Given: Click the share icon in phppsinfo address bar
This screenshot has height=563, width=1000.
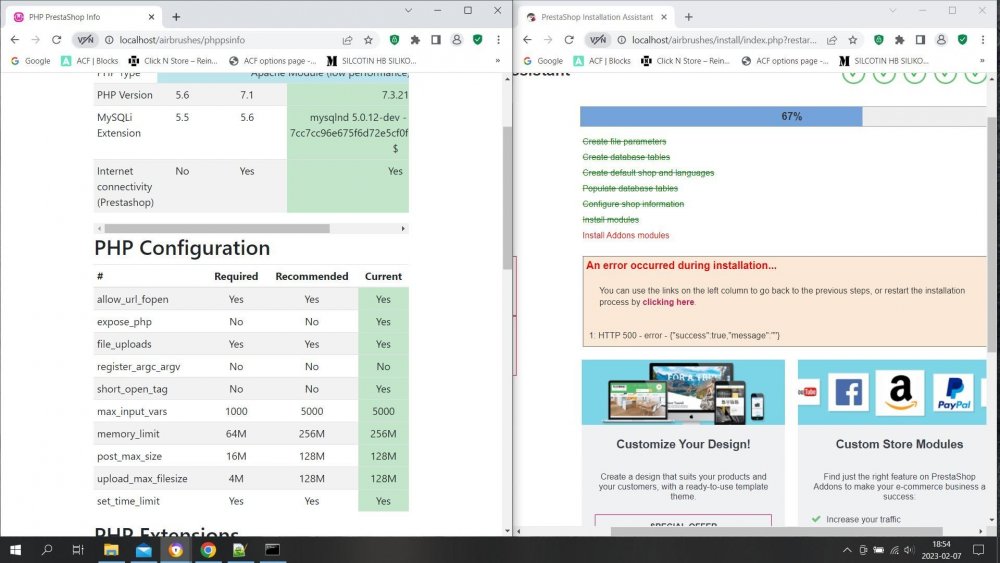Looking at the screenshot, I should click(347, 40).
